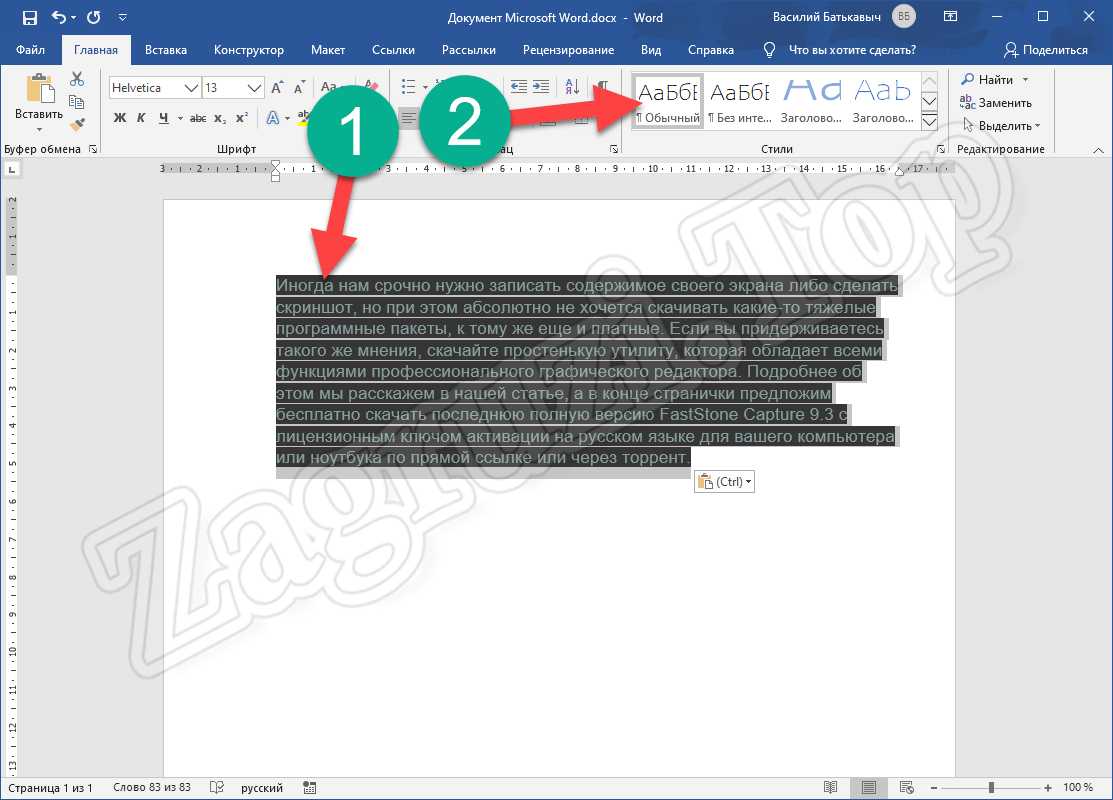Click the macro recording icon in status bar

pyautogui.click(x=309, y=788)
